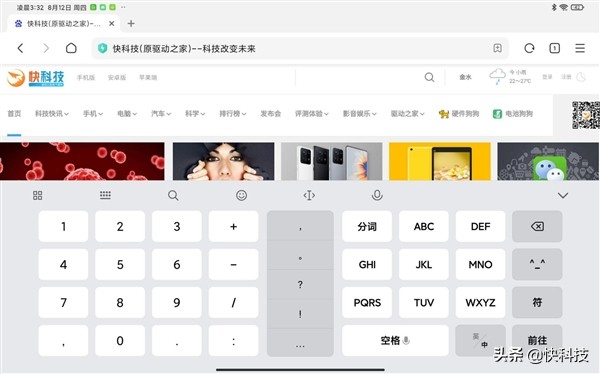Image resolution: width=600 pixels, height=374 pixels.
Task: Tap the question mark in punctuation column
Action: point(300,284)
